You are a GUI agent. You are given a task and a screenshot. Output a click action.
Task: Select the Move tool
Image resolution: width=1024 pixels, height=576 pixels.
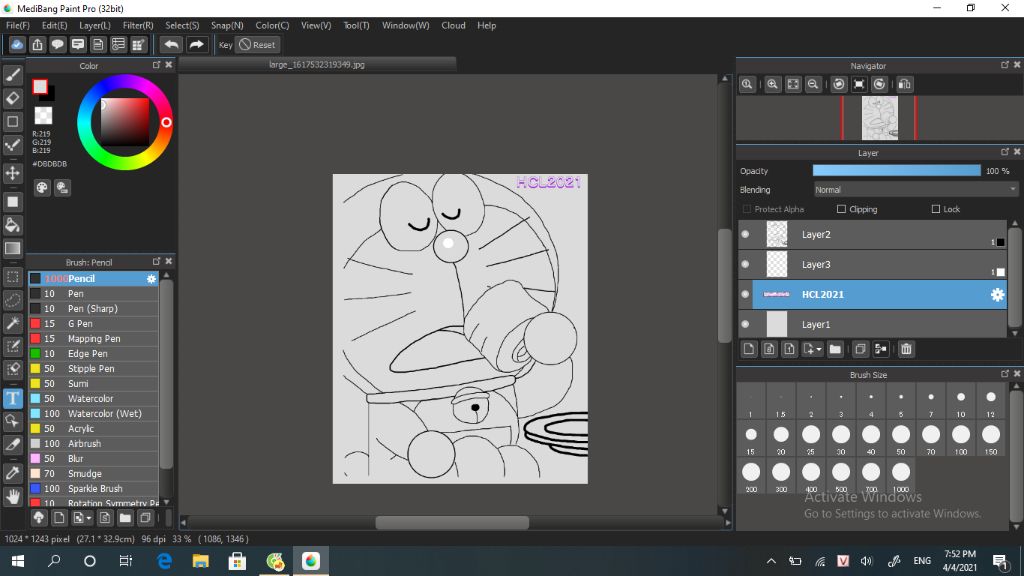(x=12, y=173)
